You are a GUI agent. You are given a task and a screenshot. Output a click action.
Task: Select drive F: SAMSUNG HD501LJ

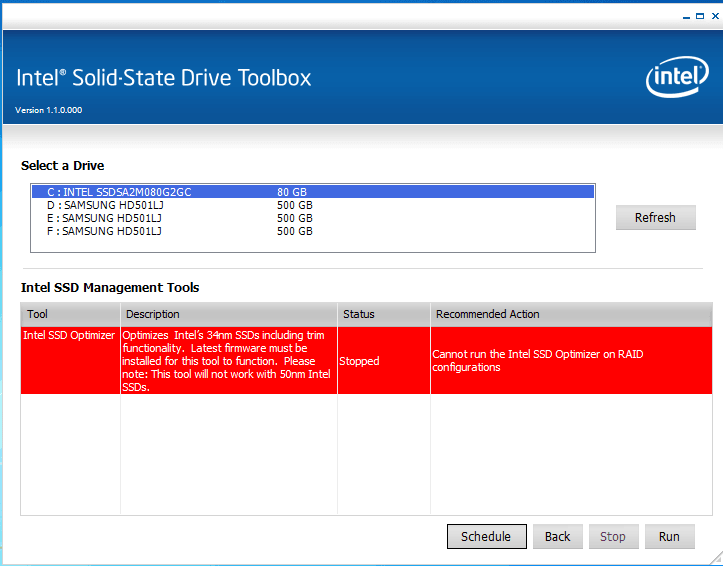pos(313,231)
